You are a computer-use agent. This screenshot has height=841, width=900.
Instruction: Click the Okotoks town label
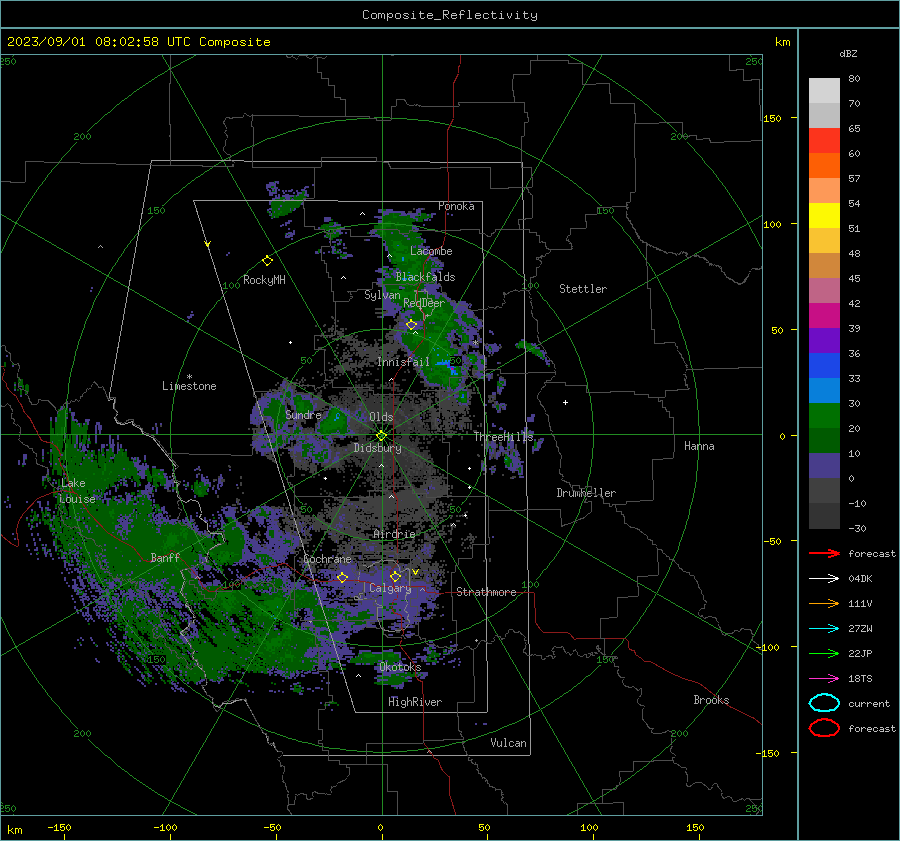click(400, 667)
